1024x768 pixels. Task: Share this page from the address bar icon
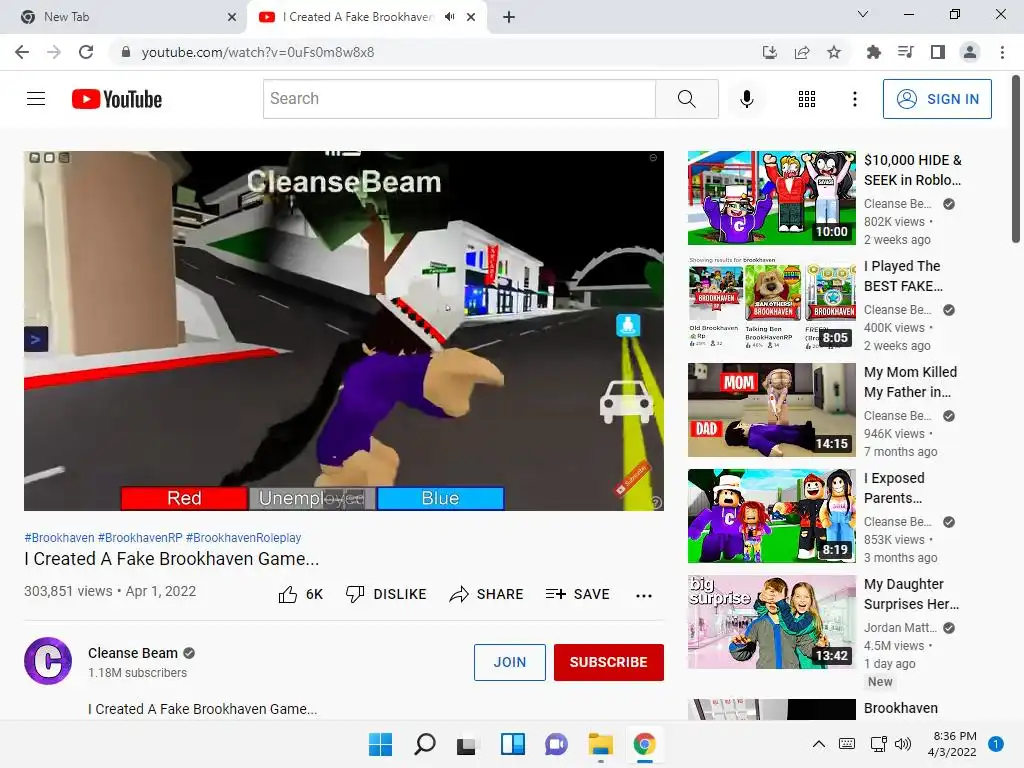802,52
